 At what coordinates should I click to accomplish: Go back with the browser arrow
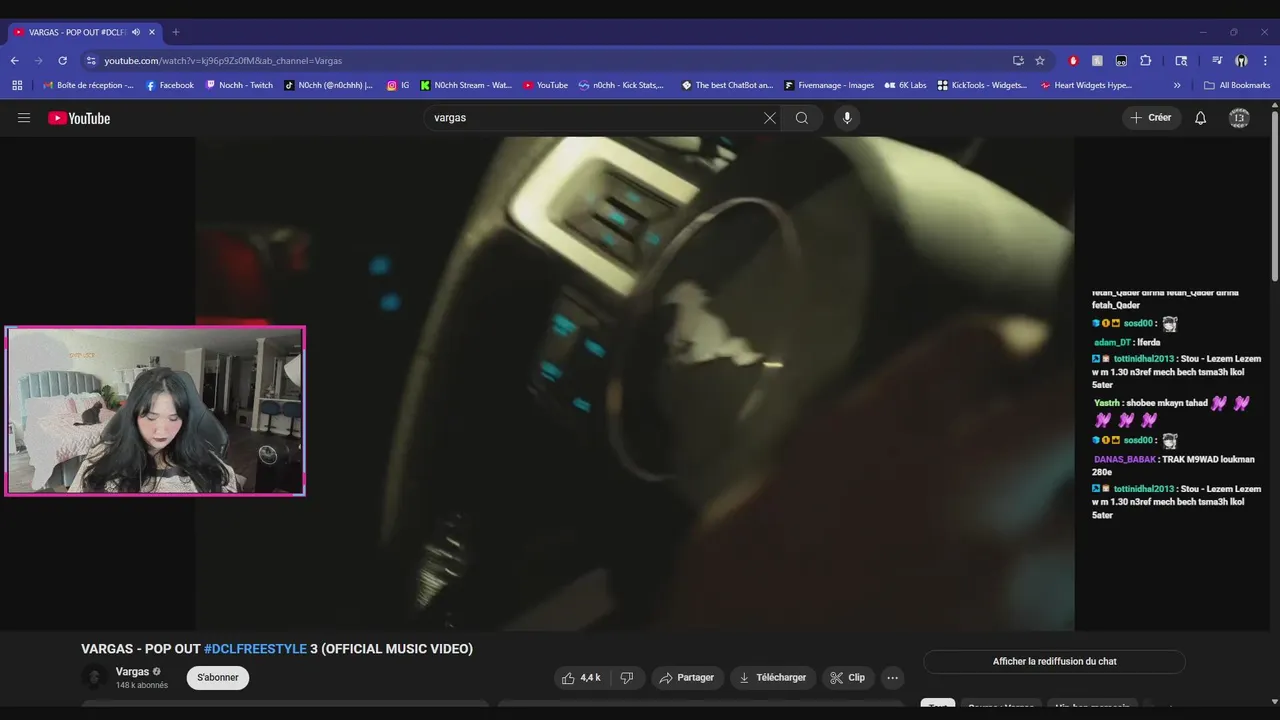tap(15, 60)
